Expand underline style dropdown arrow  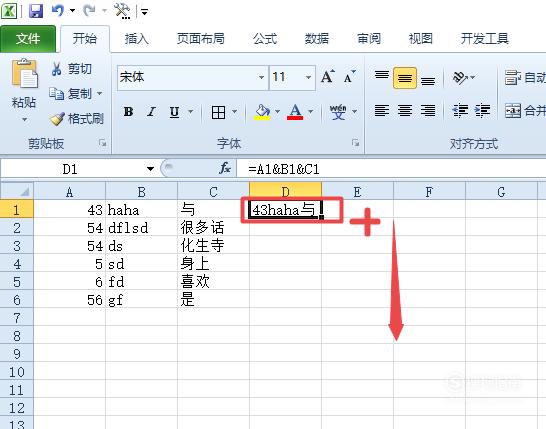tap(190, 112)
